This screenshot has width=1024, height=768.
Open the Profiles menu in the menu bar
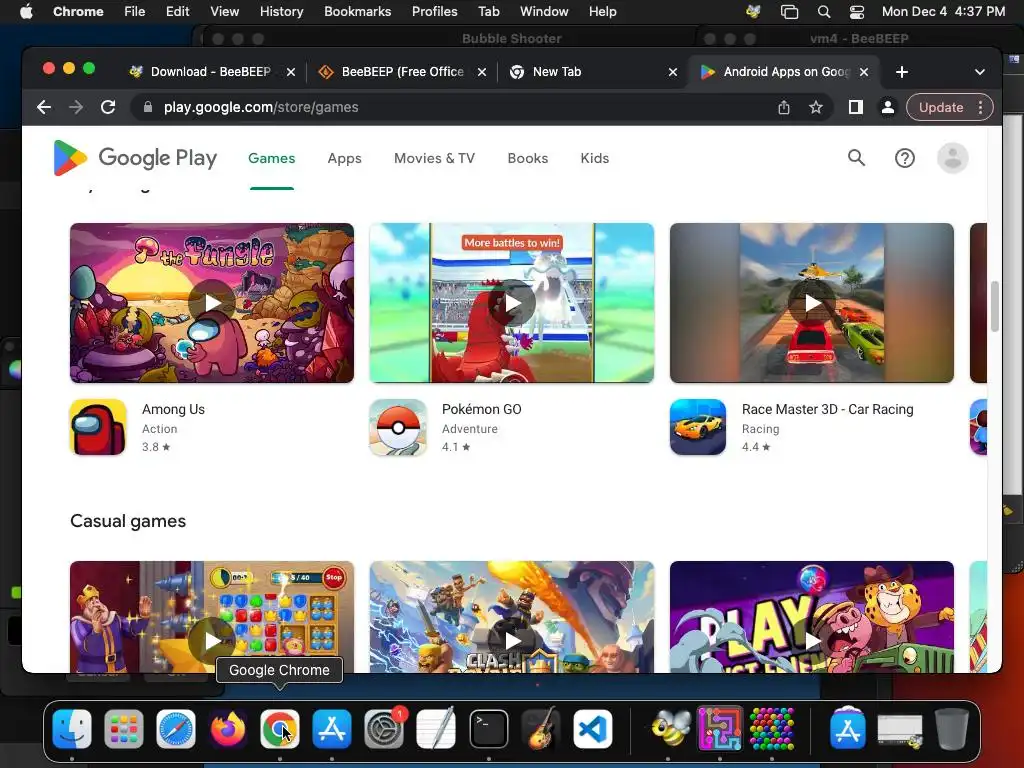click(434, 12)
